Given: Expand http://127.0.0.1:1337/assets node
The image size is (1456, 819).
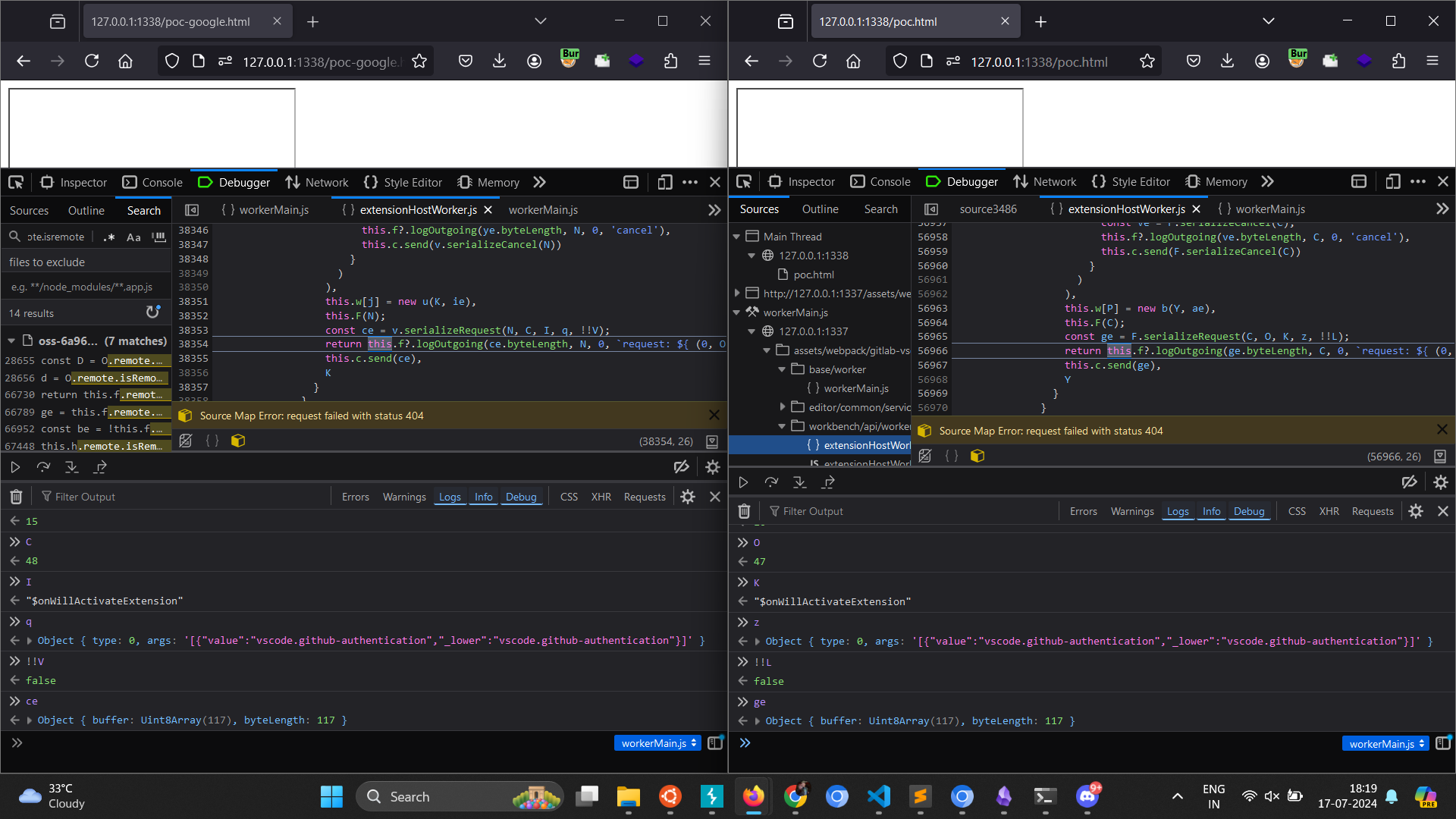Looking at the screenshot, I should tap(736, 293).
